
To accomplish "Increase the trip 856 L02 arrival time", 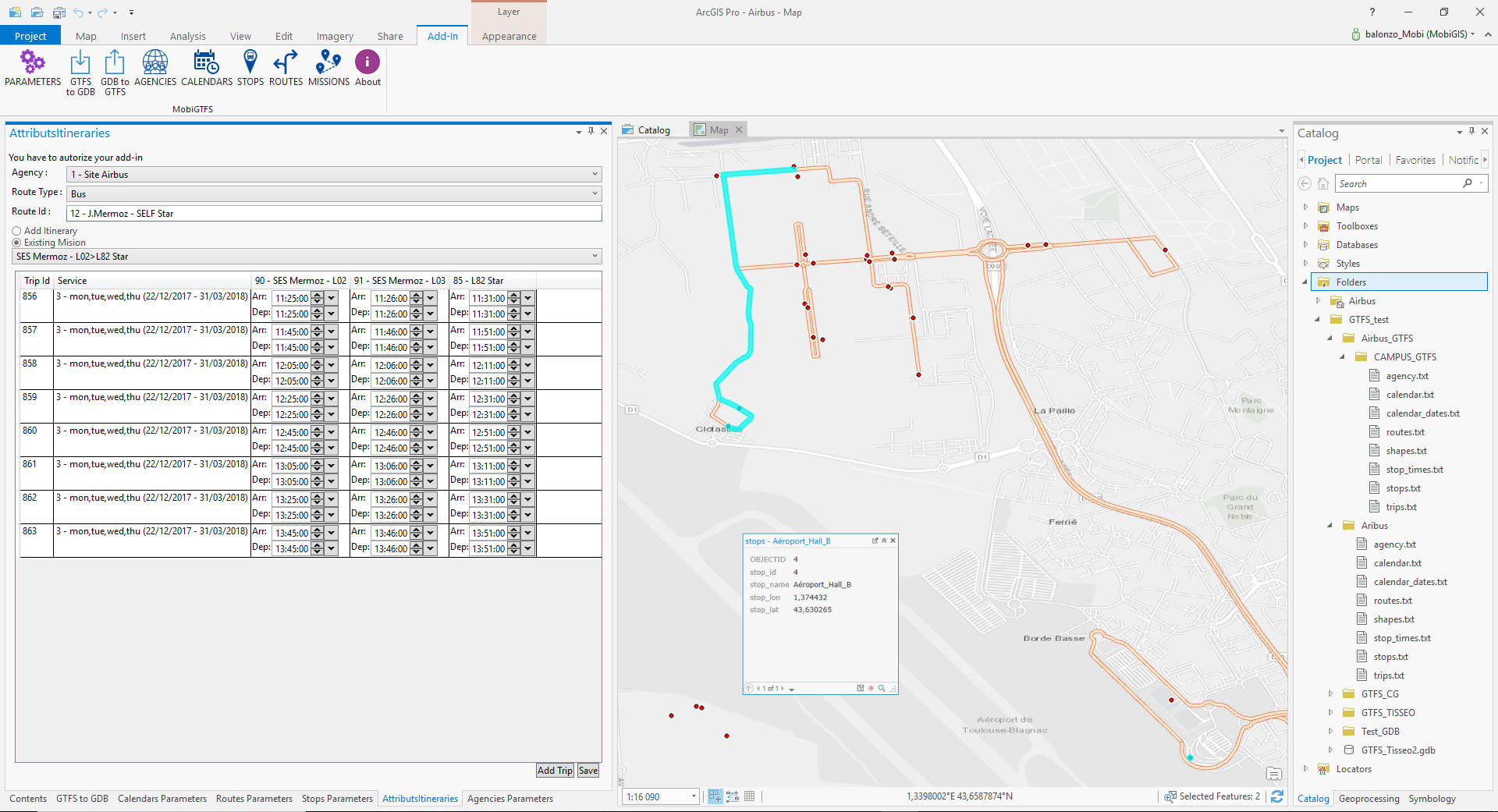I will point(318,295).
